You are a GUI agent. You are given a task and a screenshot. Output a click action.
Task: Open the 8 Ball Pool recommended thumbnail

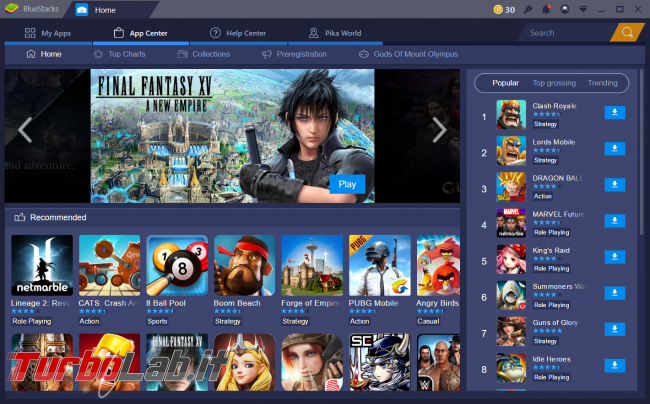click(177, 265)
